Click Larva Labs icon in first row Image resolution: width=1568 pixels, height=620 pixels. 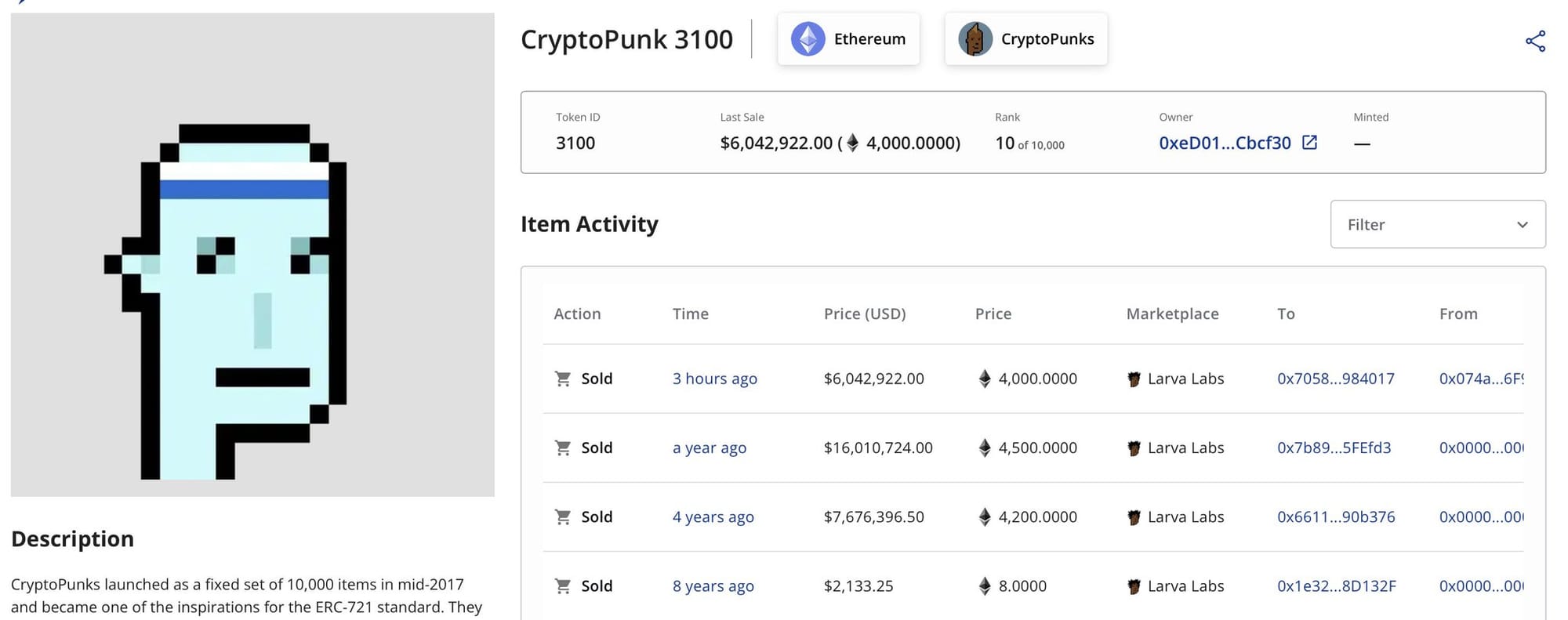click(x=1134, y=379)
